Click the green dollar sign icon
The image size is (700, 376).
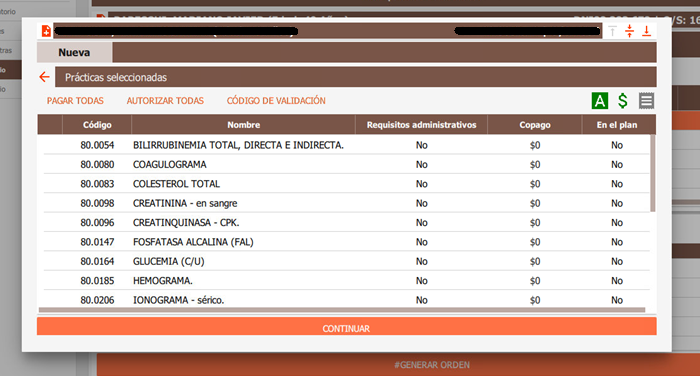click(x=623, y=101)
